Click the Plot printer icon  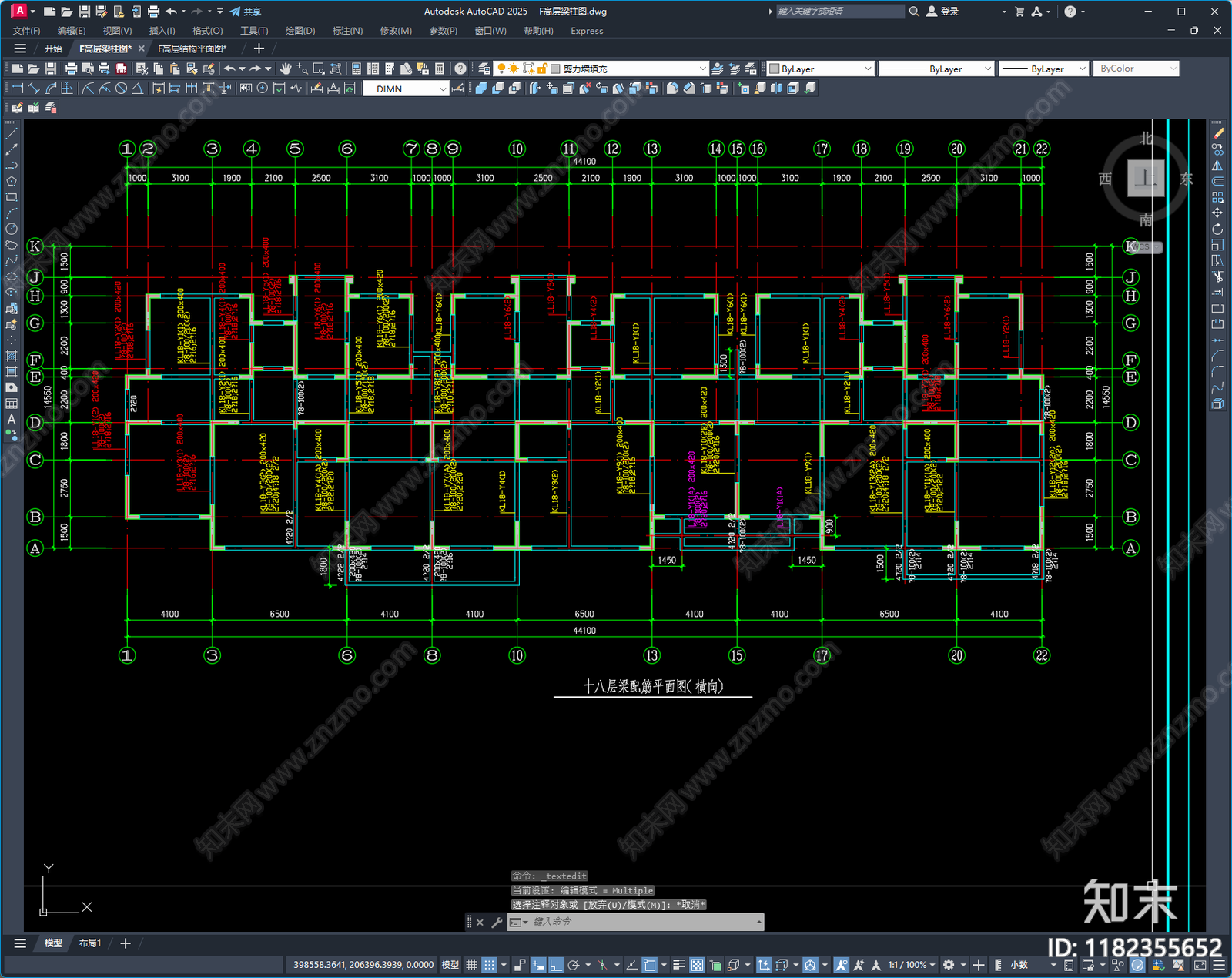tap(71, 69)
